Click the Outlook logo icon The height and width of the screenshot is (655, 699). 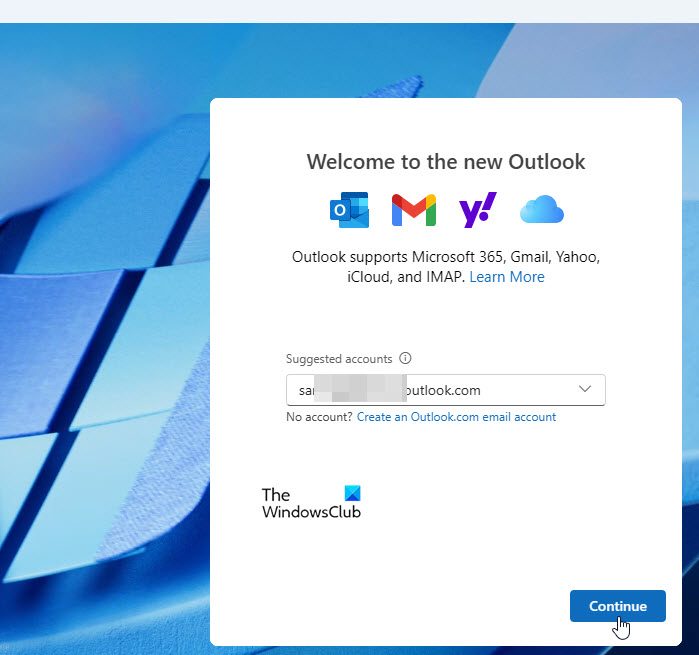(x=350, y=210)
